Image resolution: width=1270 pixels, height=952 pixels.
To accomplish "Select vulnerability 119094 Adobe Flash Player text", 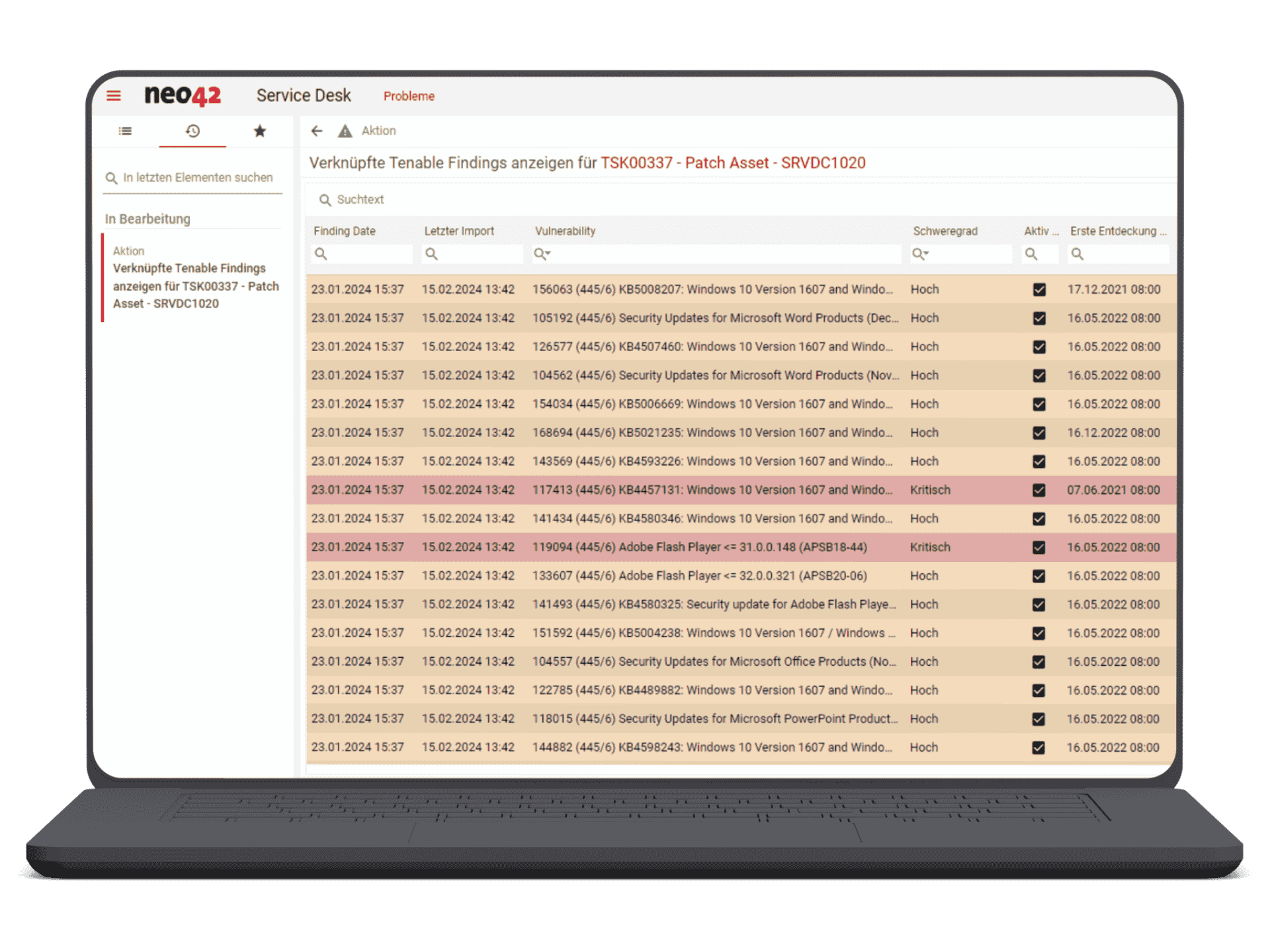I will pos(700,547).
